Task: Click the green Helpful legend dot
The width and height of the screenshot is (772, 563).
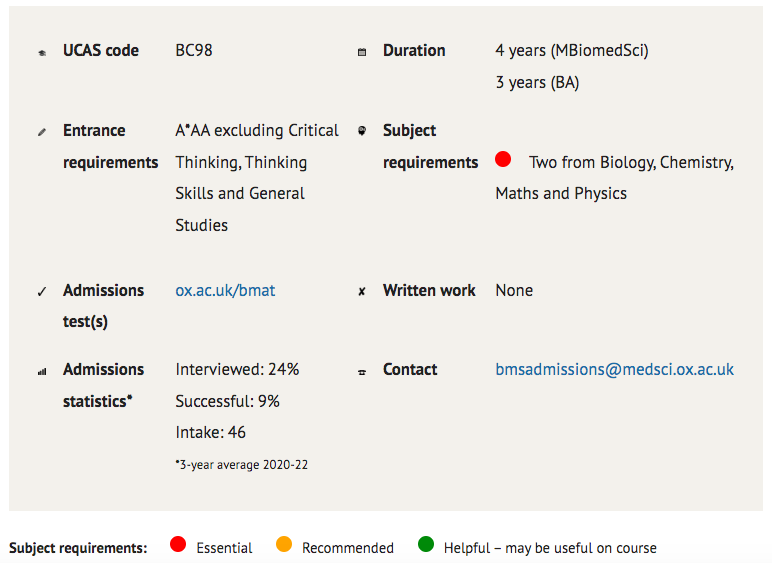Action: 426,544
